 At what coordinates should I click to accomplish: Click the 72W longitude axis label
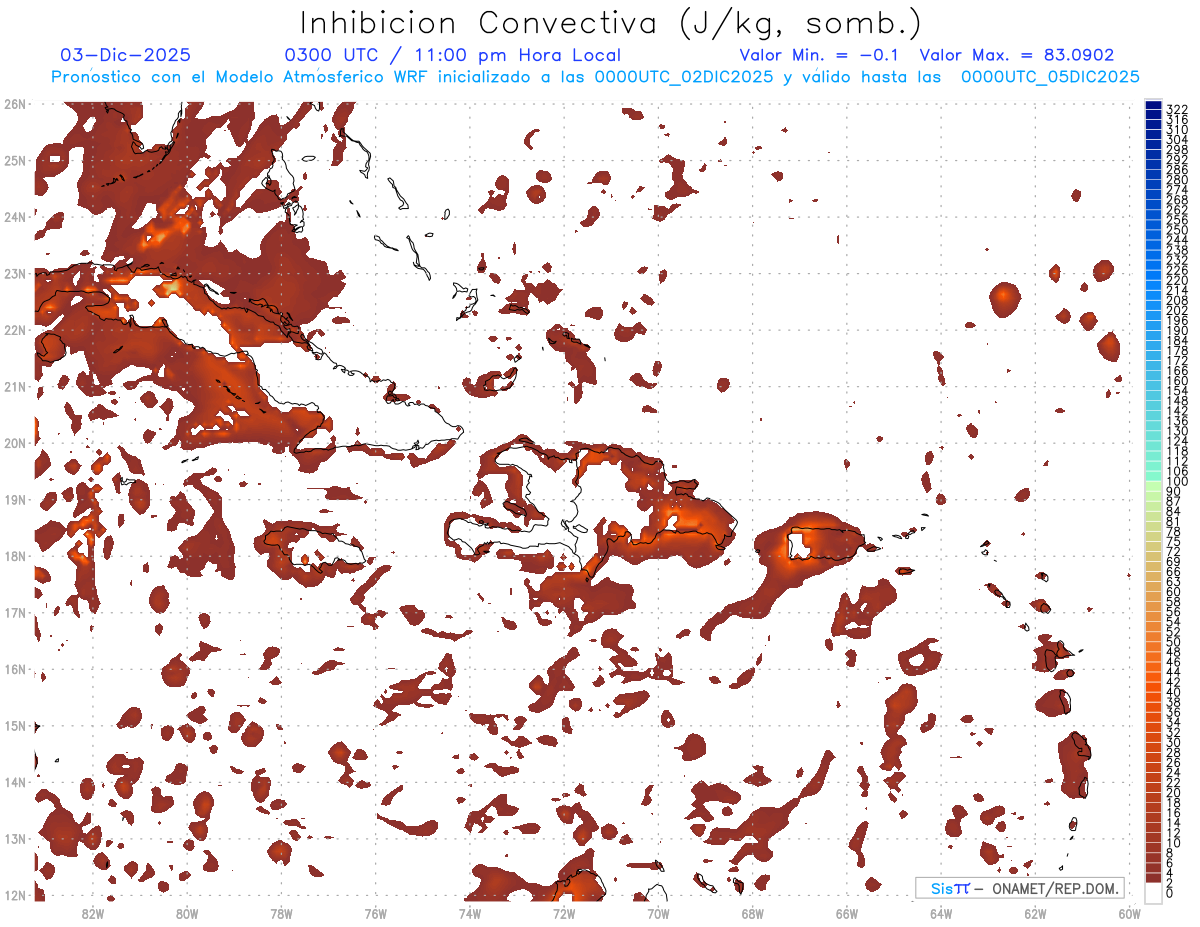564,913
